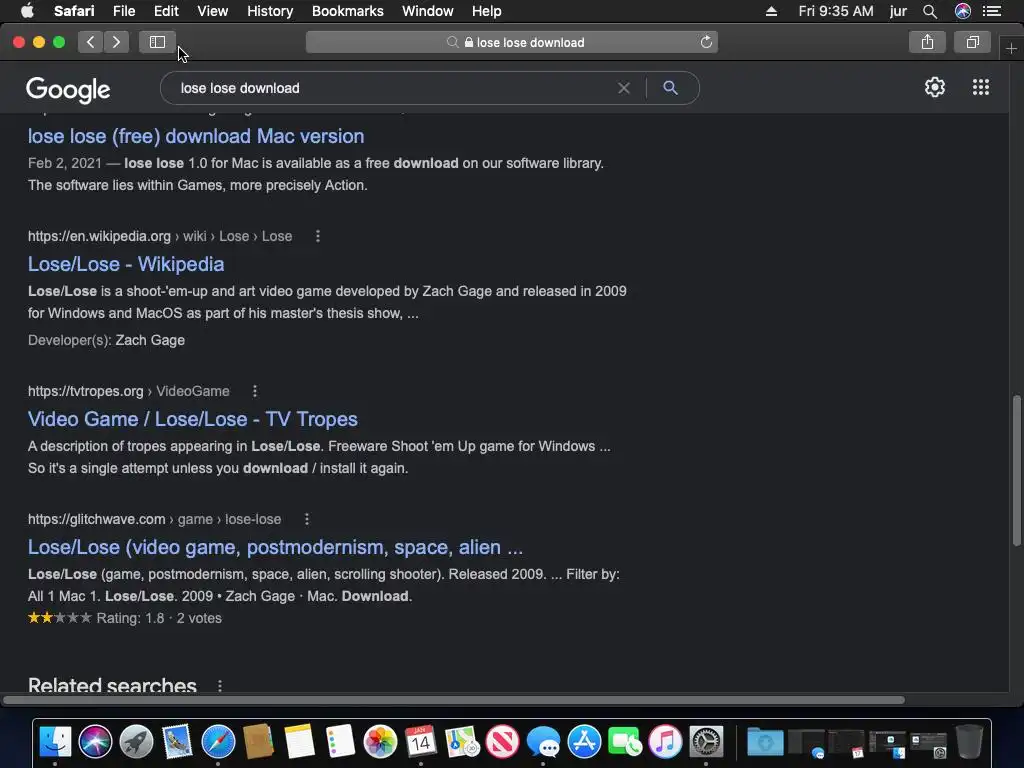
Task: Open options for the glitchwave.com result
Action: click(x=306, y=519)
